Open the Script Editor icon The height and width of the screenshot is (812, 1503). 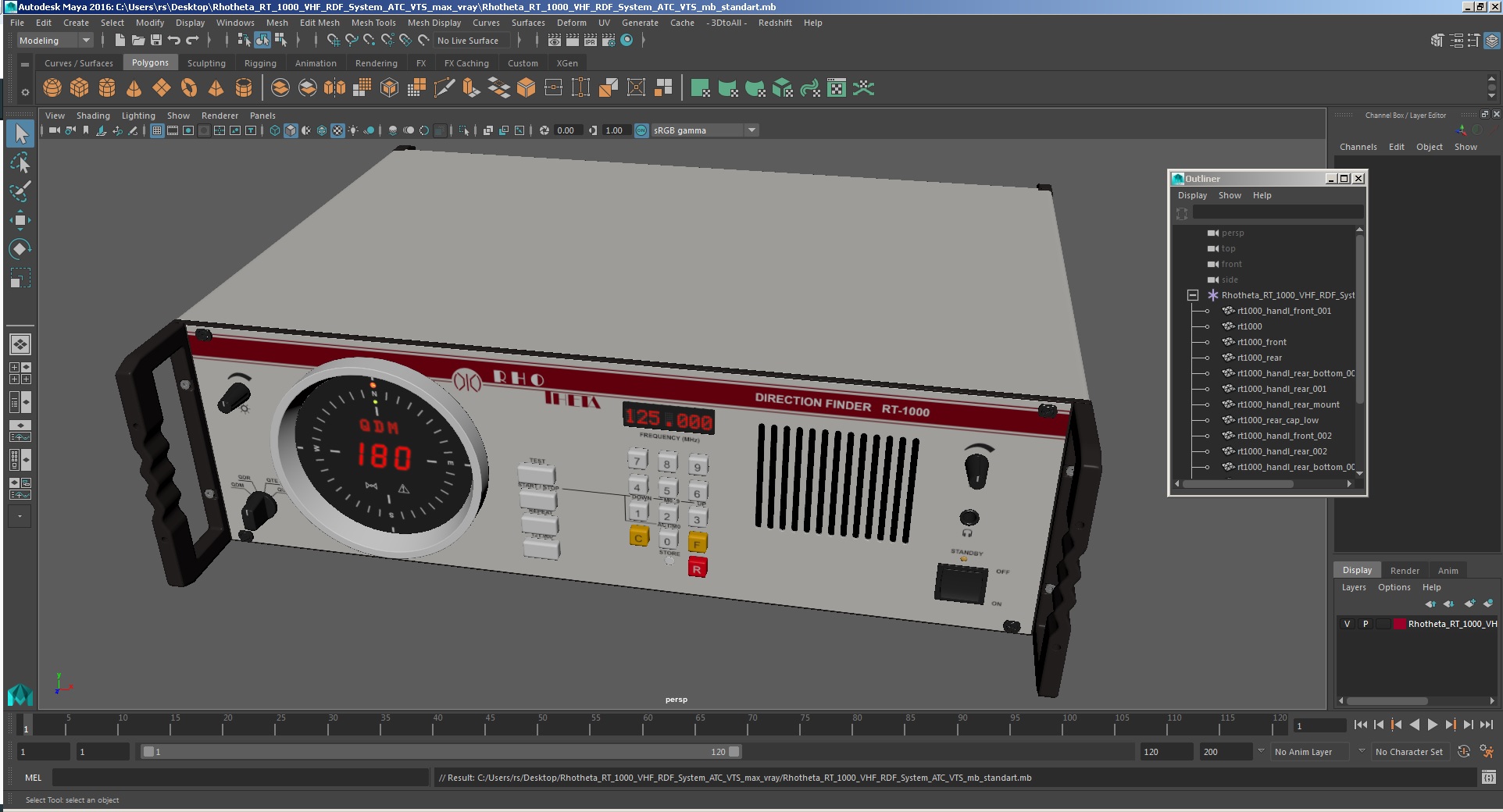[1488, 778]
